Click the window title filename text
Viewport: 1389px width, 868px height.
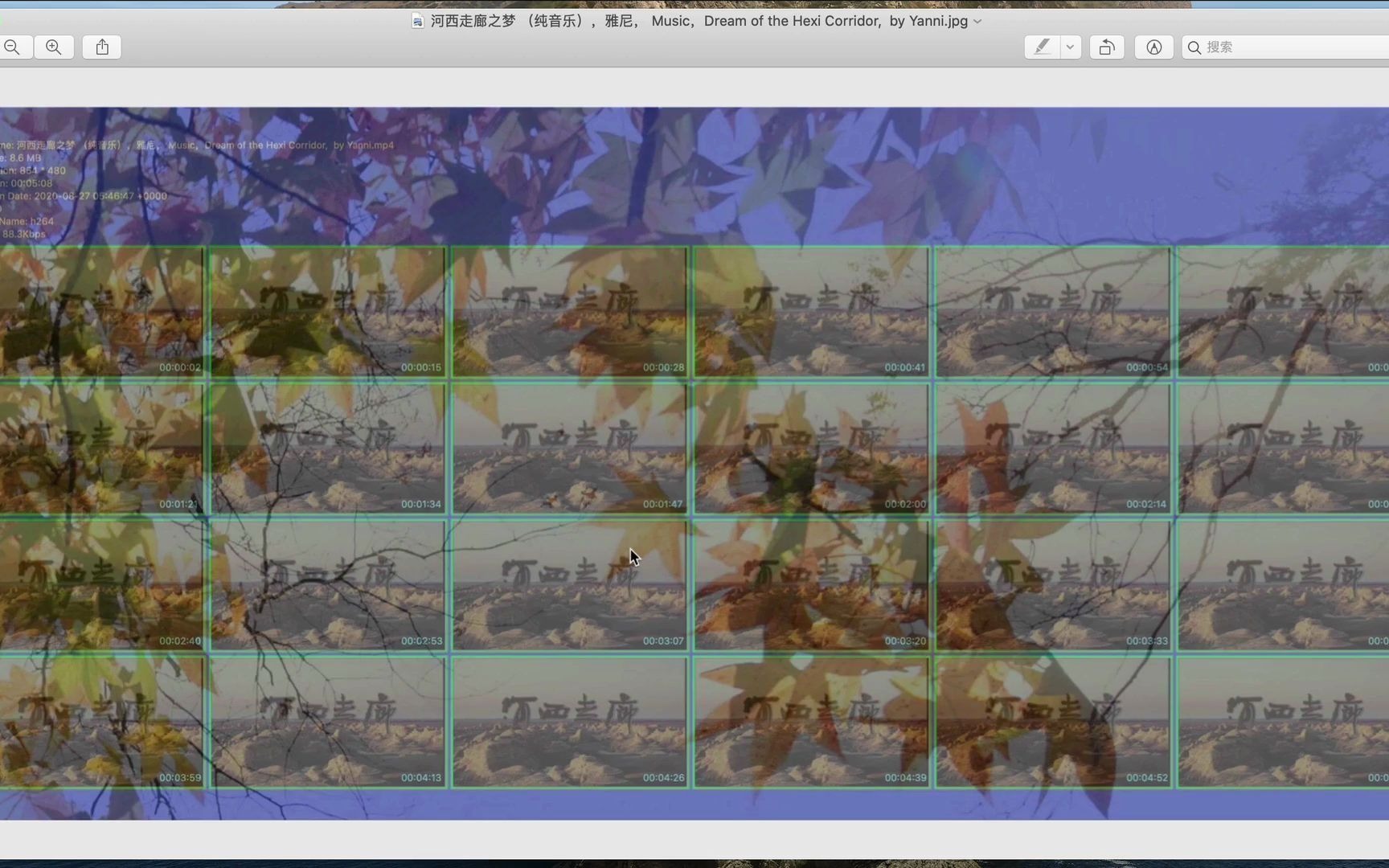pyautogui.click(x=699, y=21)
